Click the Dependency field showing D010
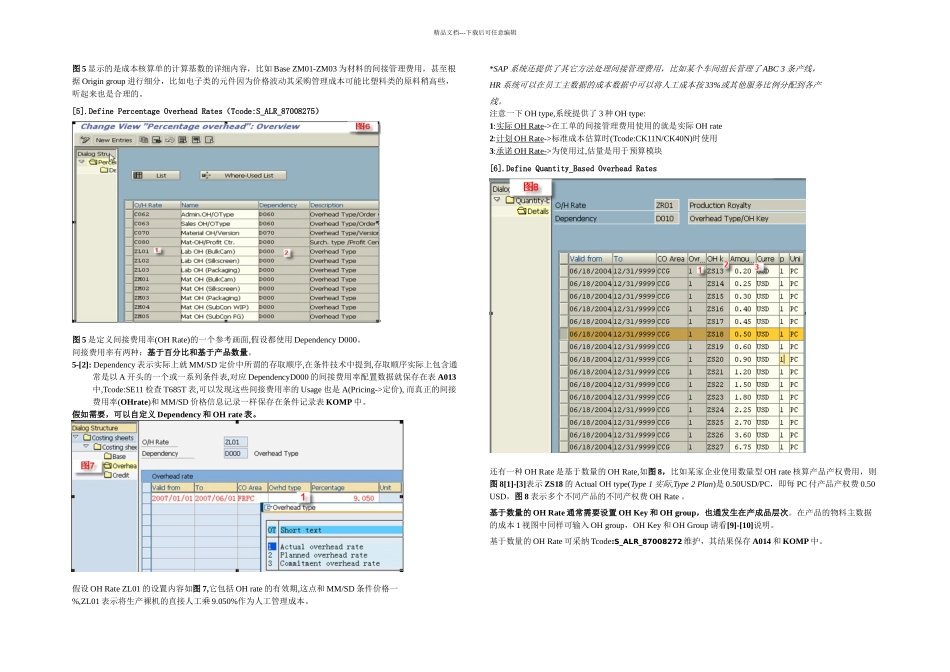This screenshot has height=672, width=950. point(666,218)
